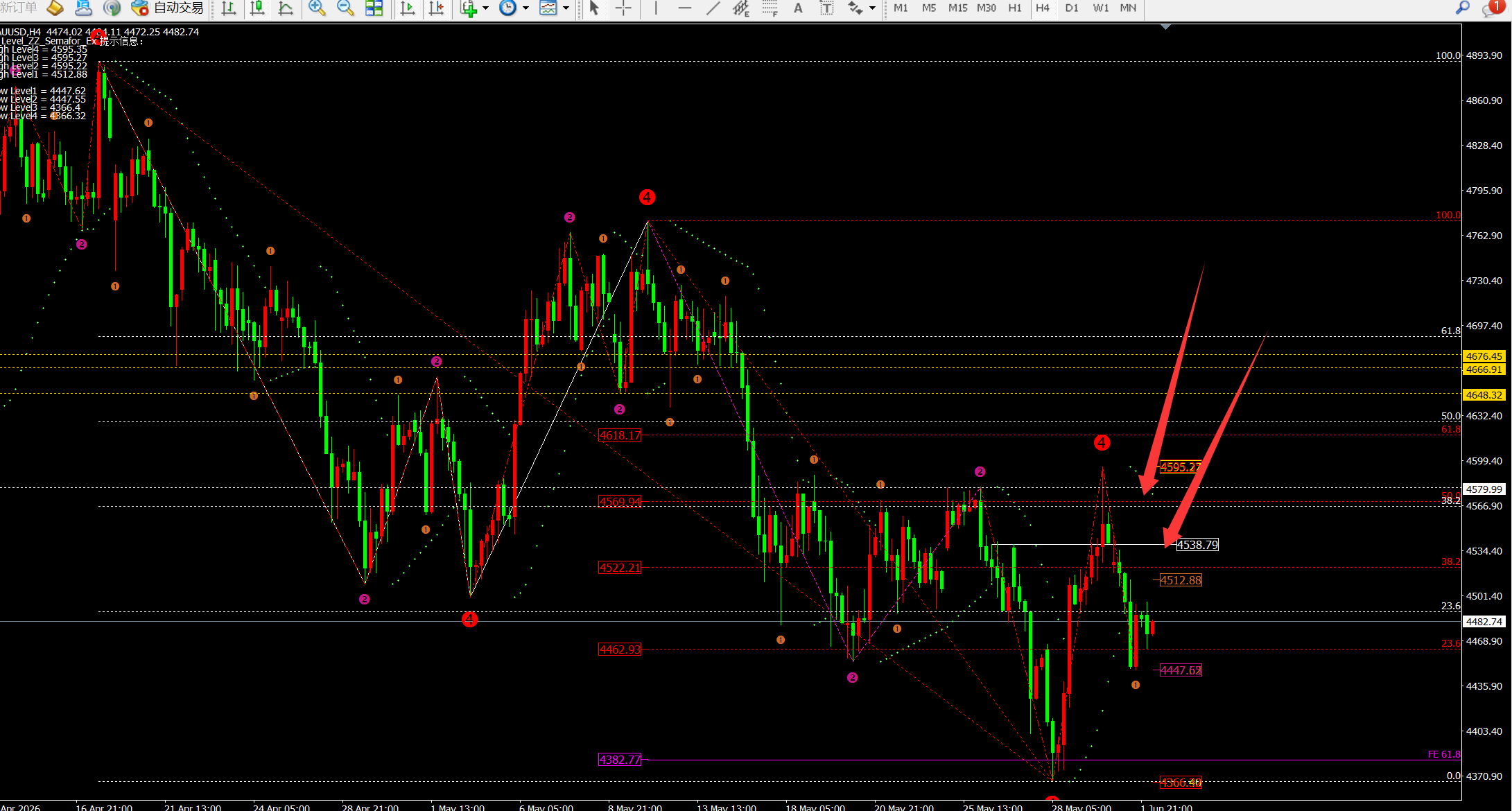Open the search magnifier icon

[x=1462, y=8]
